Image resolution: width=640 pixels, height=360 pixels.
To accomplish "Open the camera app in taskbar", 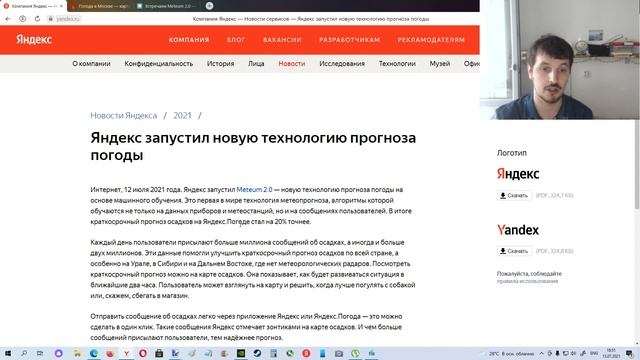I will 339,353.
